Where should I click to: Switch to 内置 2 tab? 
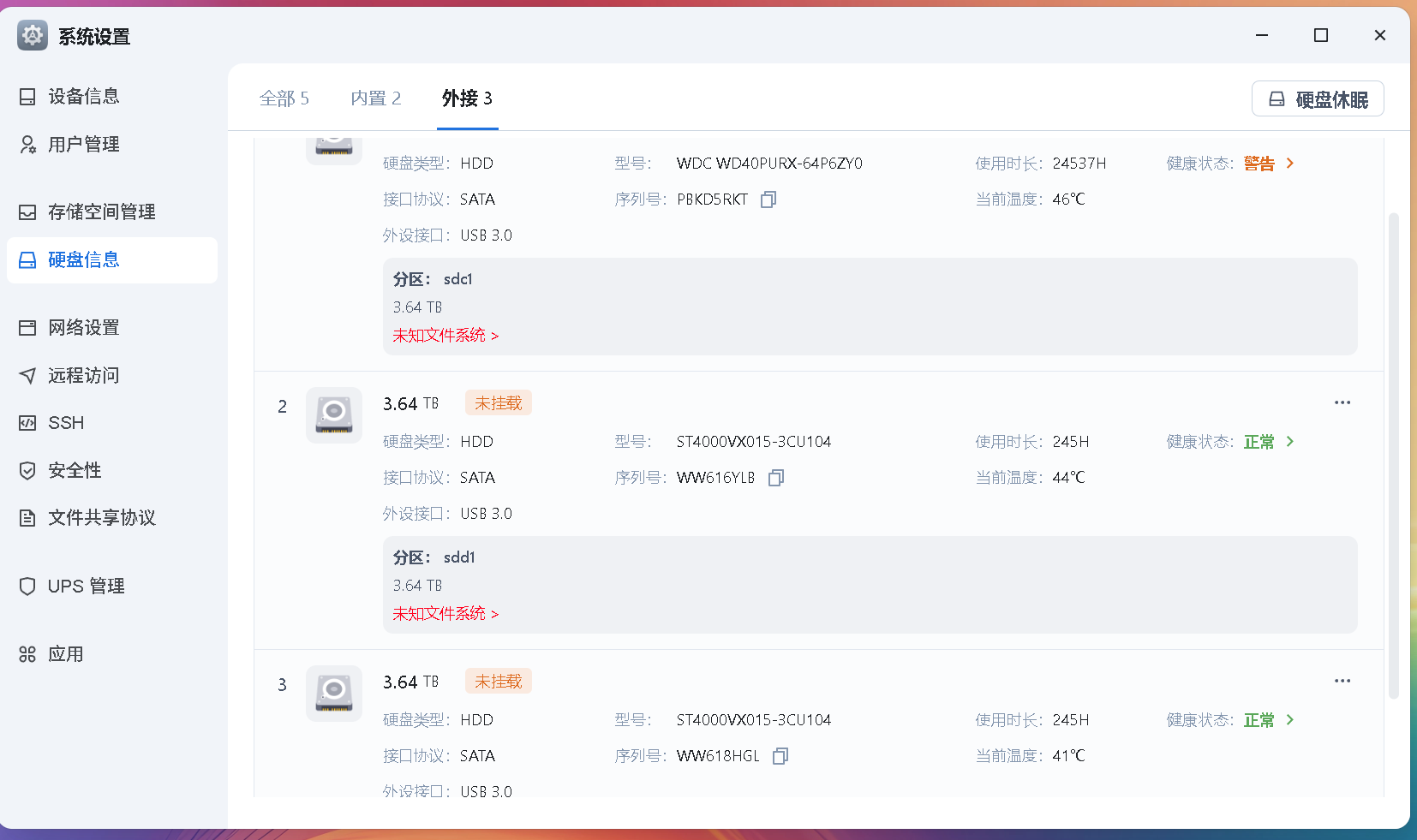pos(376,98)
